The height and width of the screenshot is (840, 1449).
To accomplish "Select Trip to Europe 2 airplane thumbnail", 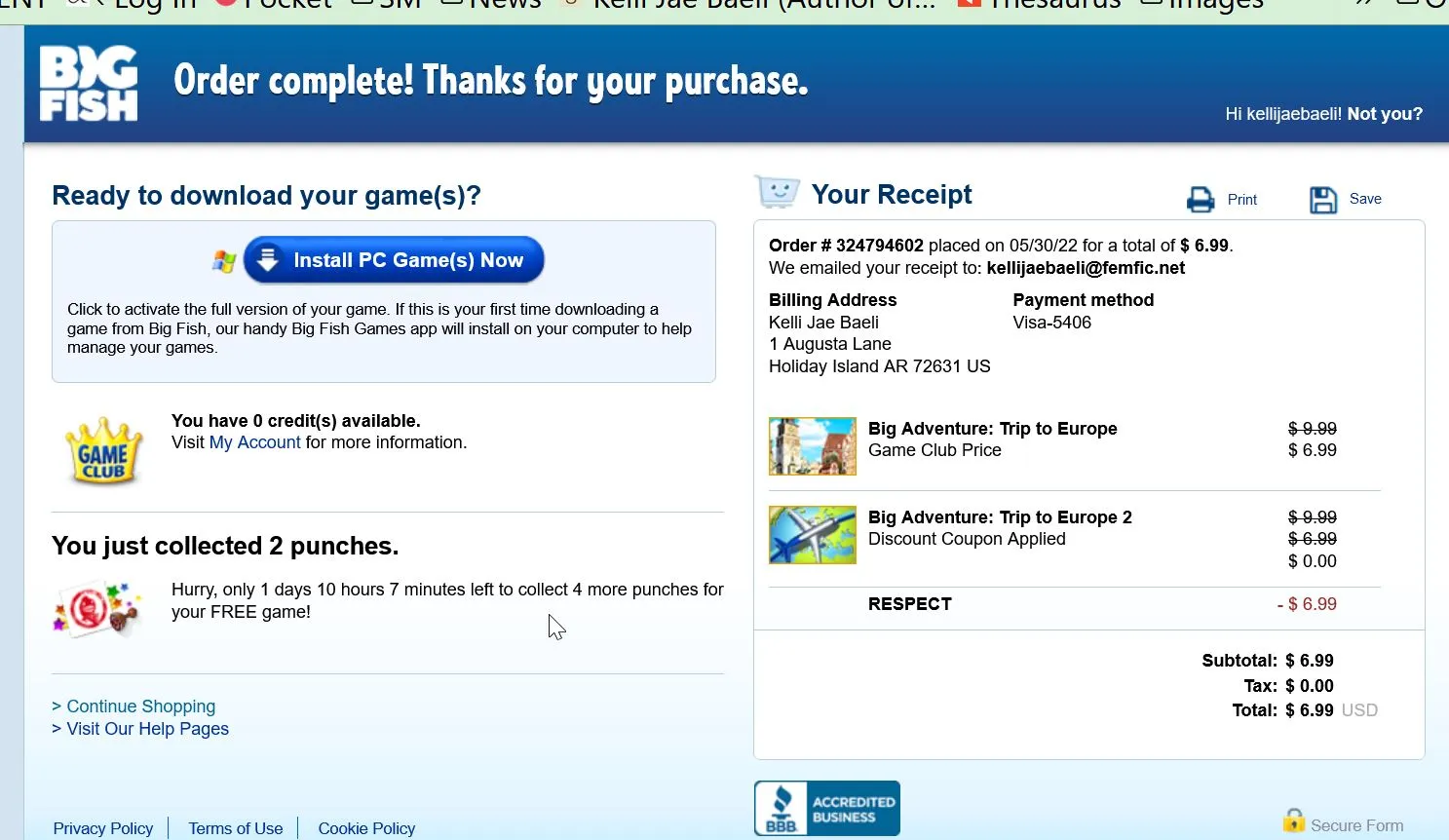I will [813, 535].
